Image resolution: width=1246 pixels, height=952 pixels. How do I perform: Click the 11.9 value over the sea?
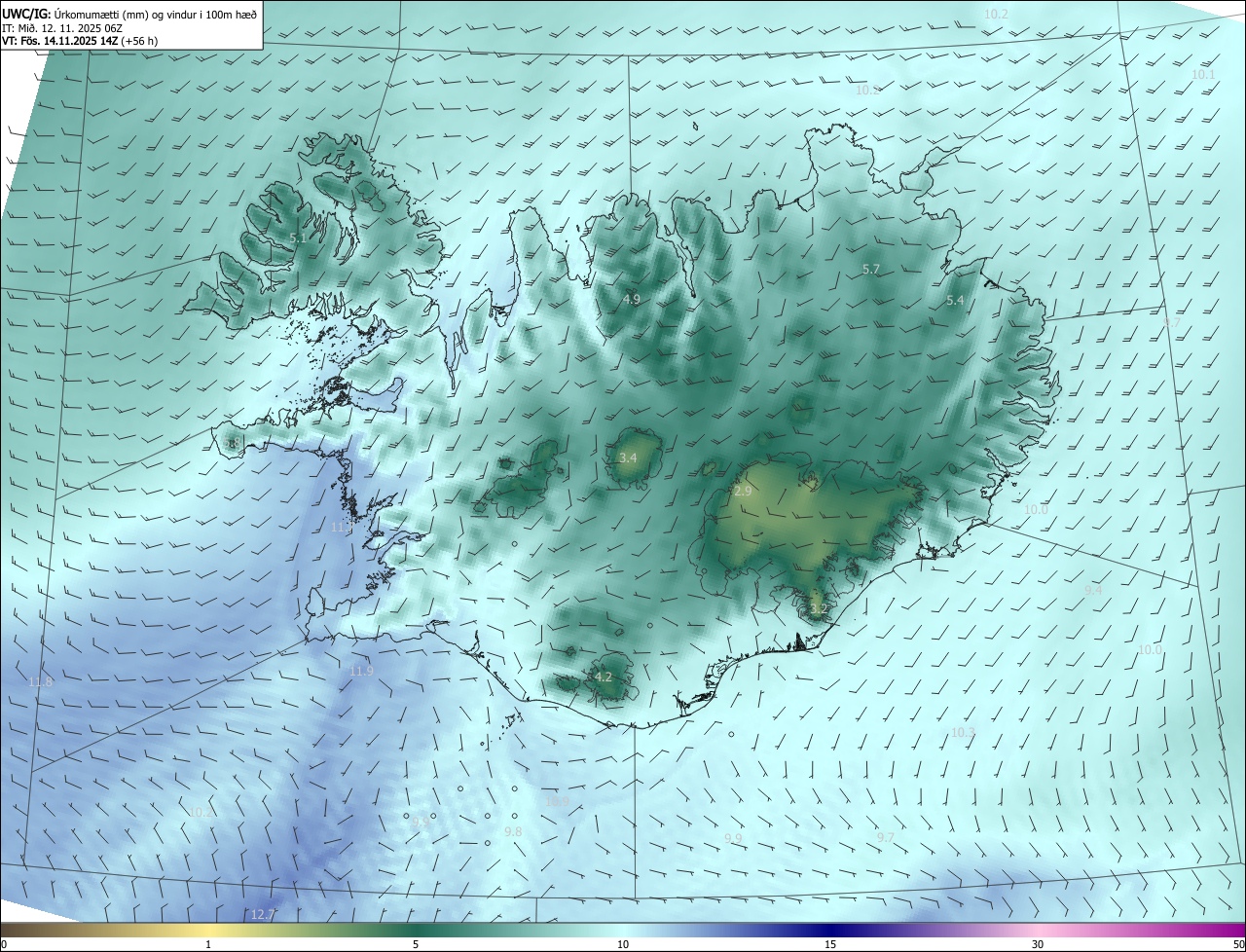click(x=361, y=672)
